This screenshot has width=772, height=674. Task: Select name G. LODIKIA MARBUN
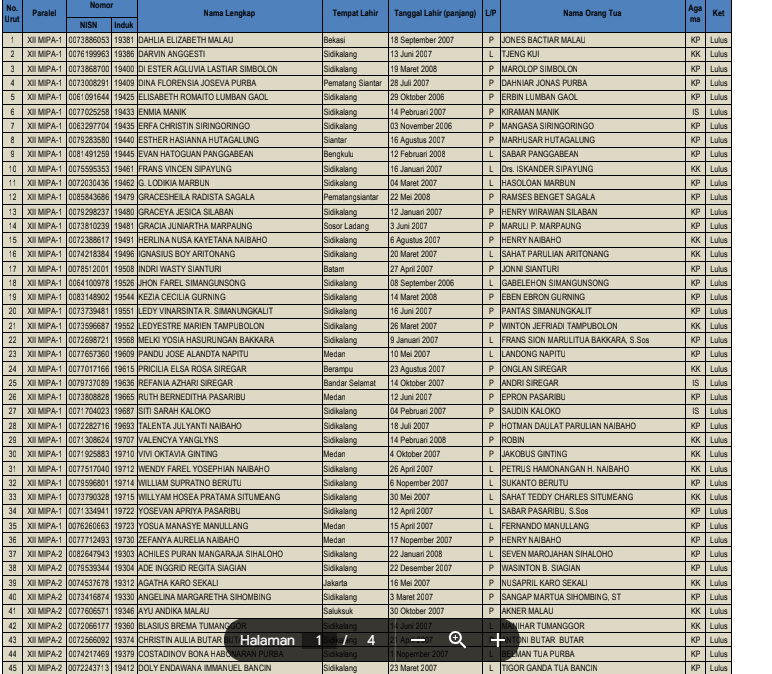tap(174, 183)
